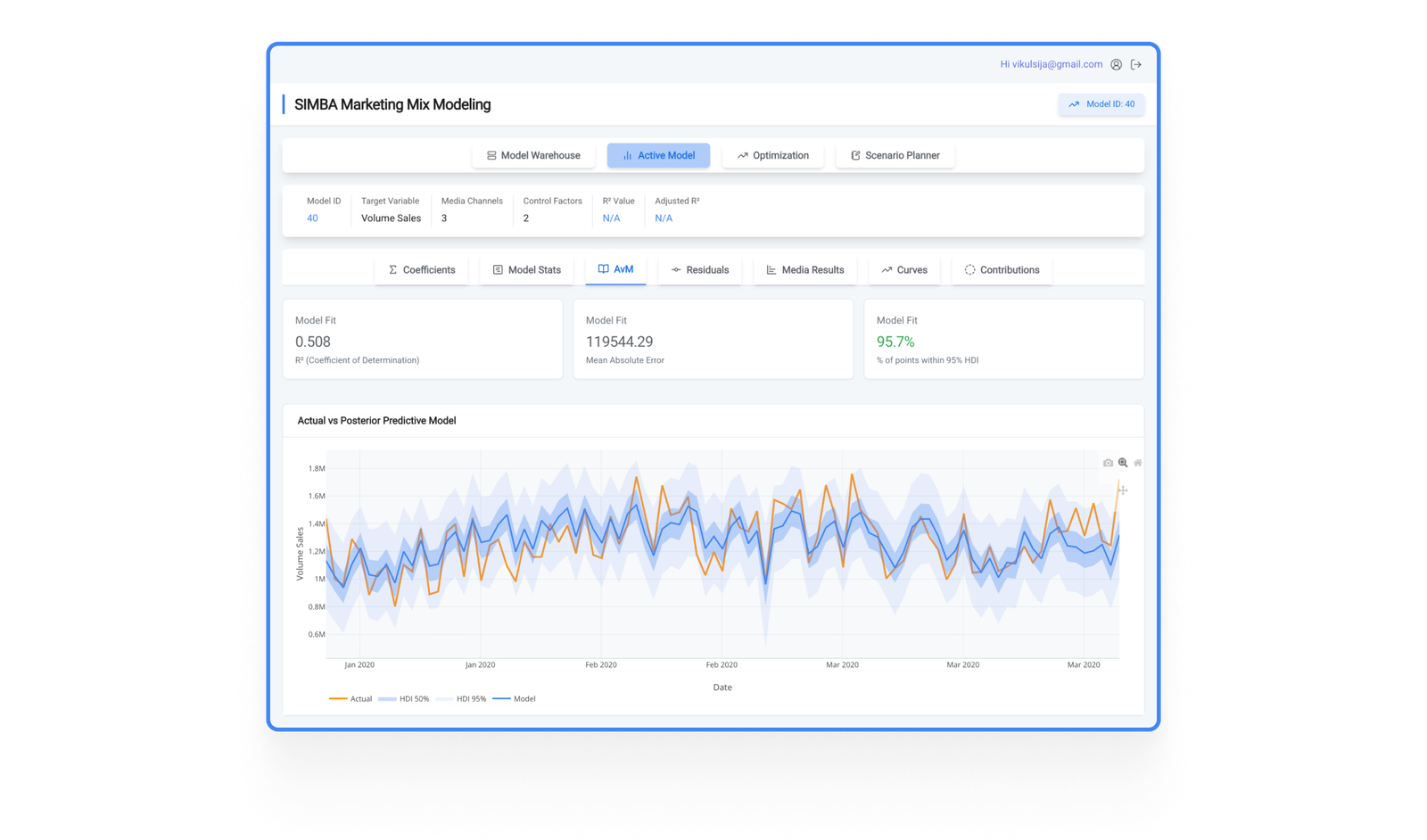Click the Mean Absolute Error card
This screenshot has height=840, width=1427.
click(x=713, y=340)
